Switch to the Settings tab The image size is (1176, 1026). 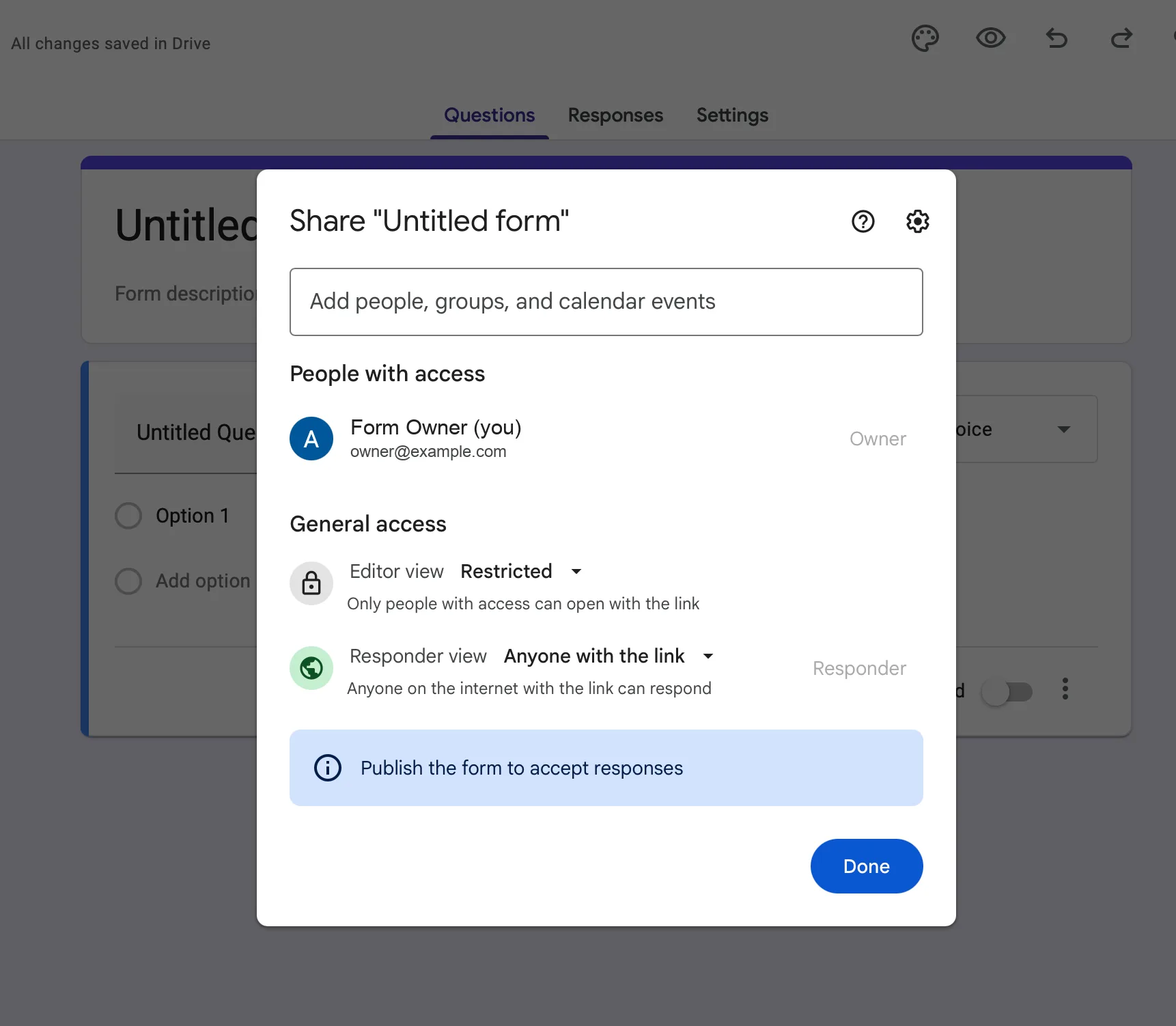coord(732,115)
